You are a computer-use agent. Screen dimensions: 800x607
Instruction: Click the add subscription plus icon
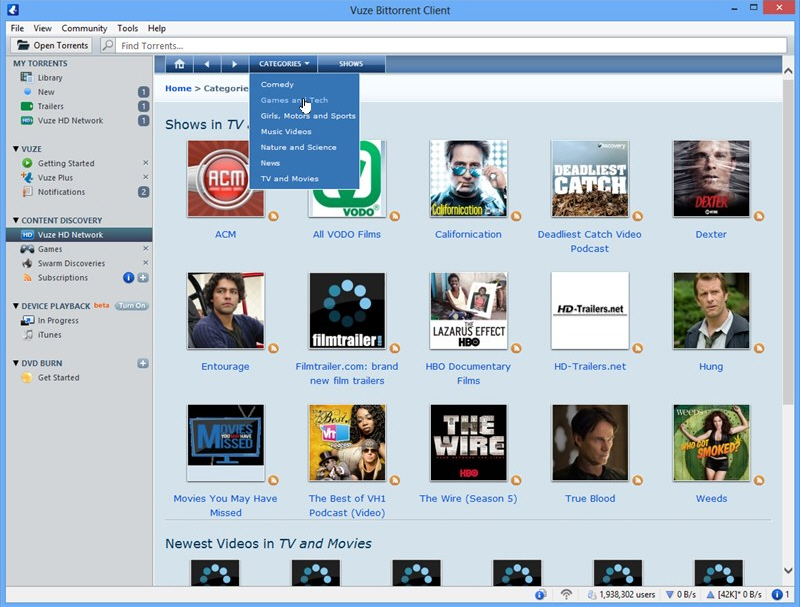(143, 277)
